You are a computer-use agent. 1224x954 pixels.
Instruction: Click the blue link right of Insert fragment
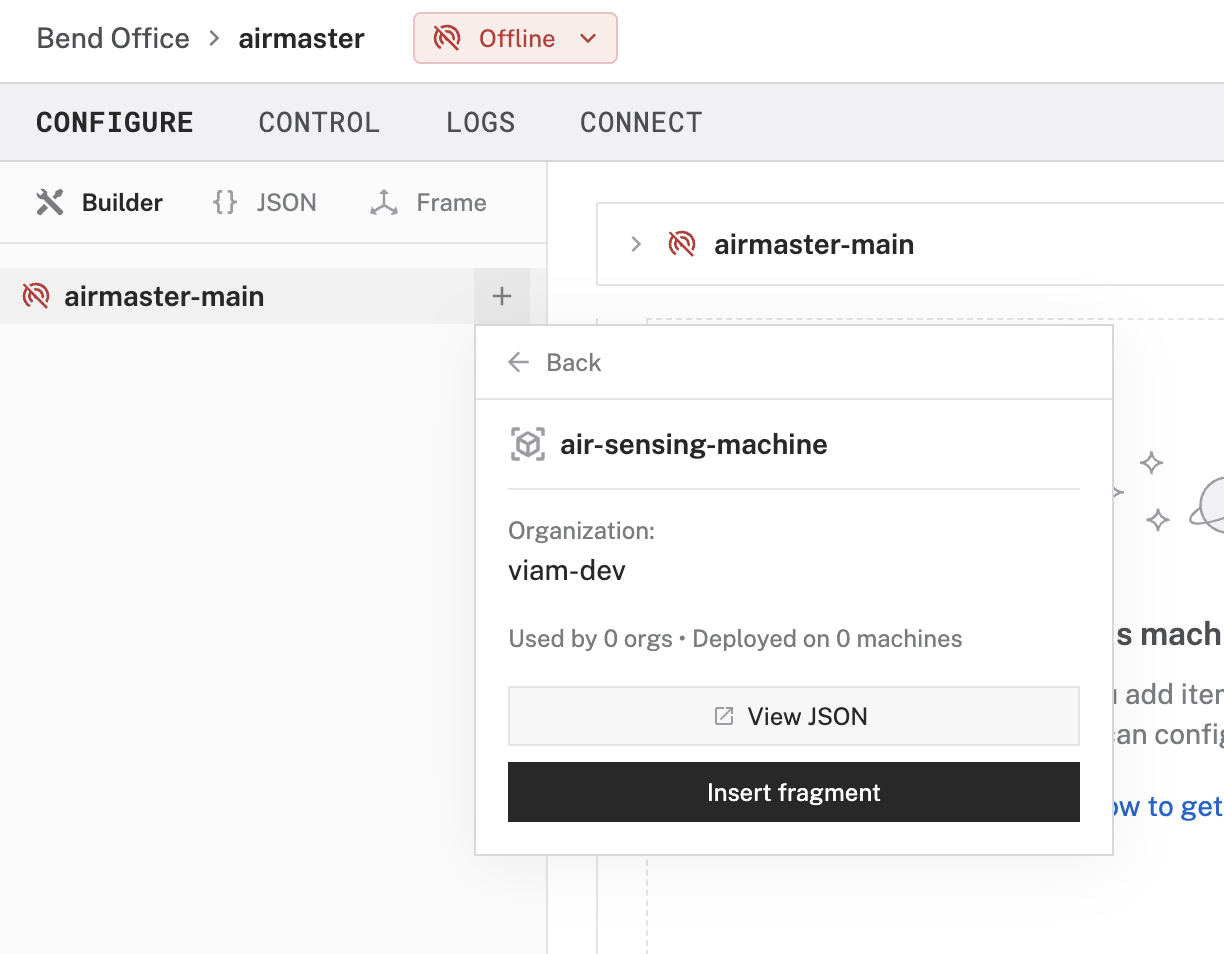tap(1165, 807)
